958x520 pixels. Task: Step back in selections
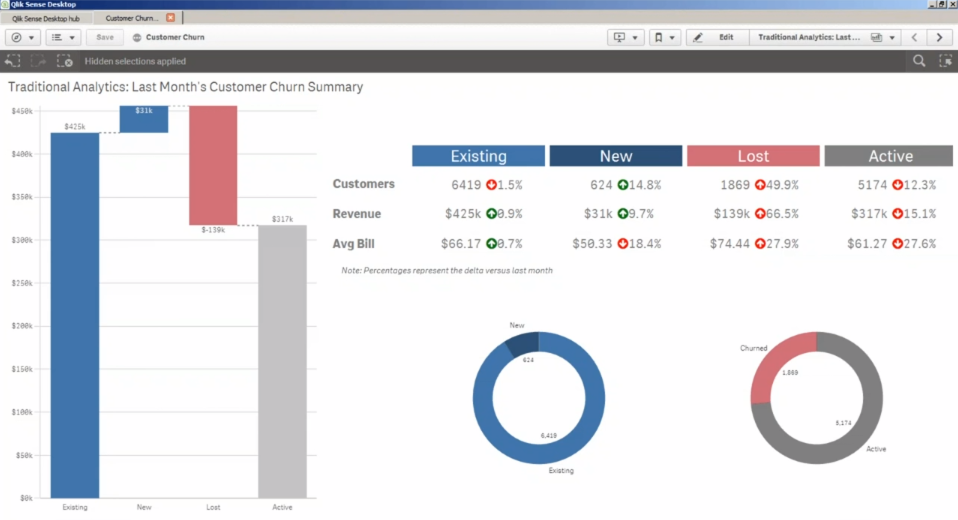click(x=13, y=61)
